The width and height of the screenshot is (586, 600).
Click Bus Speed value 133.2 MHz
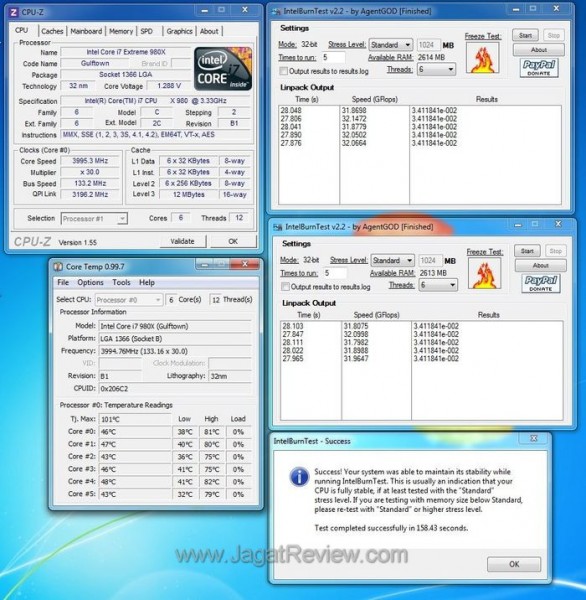coord(90,183)
